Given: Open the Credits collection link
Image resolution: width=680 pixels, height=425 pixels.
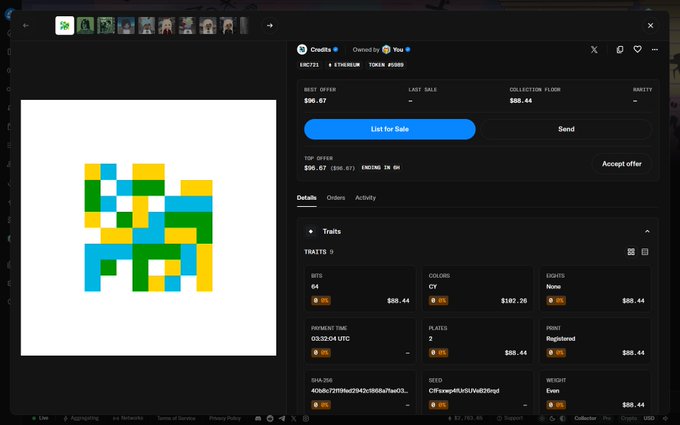Looking at the screenshot, I should pos(320,50).
